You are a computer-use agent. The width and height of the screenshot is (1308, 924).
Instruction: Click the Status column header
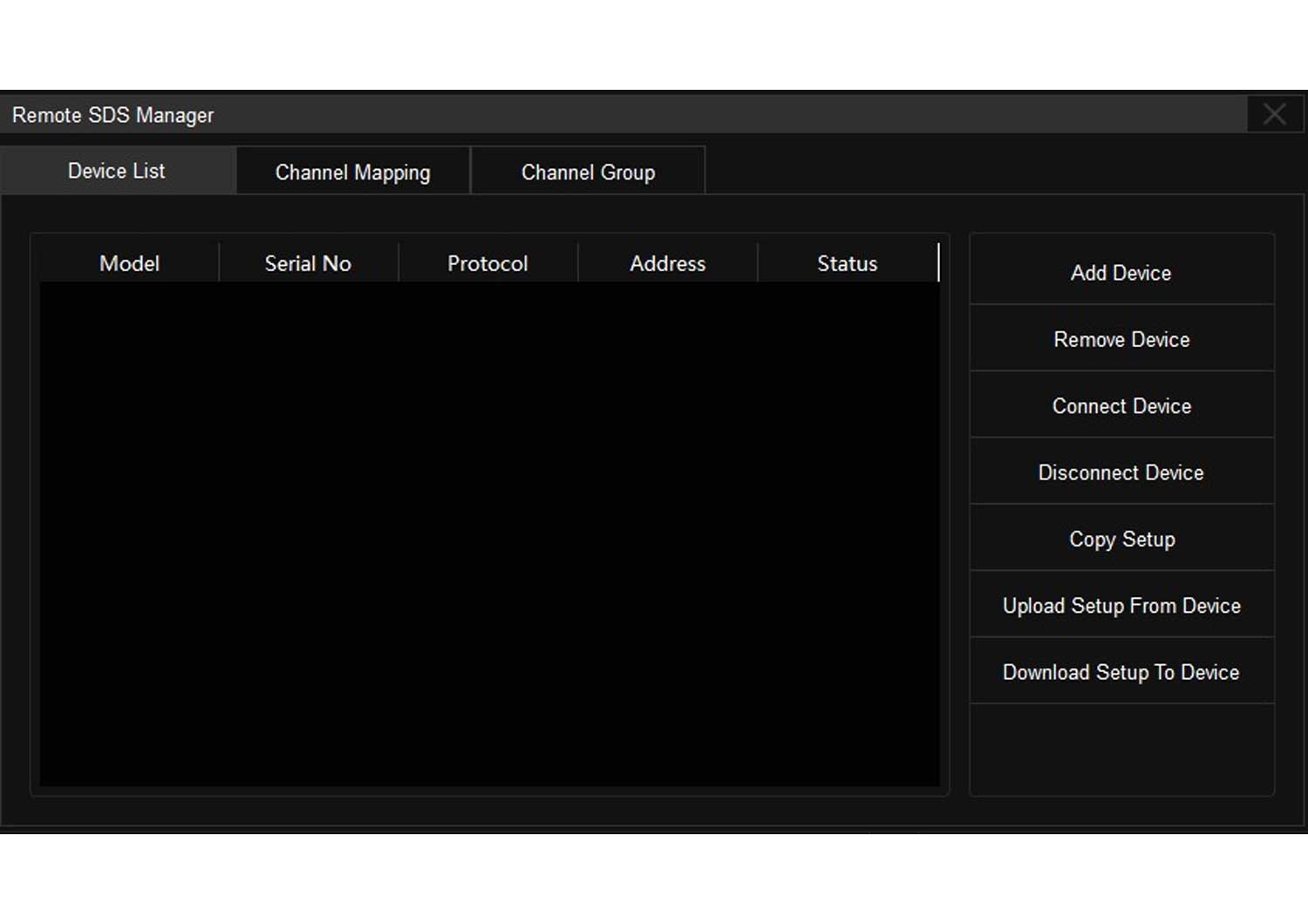click(847, 263)
